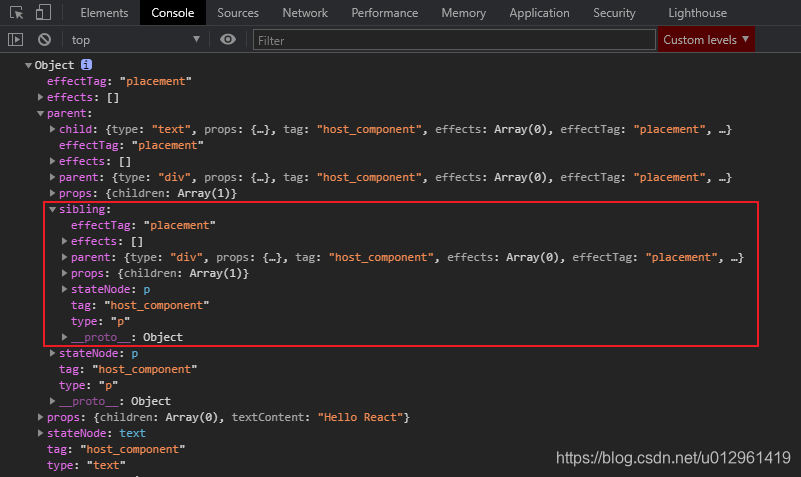Open the Sources tab

point(238,13)
